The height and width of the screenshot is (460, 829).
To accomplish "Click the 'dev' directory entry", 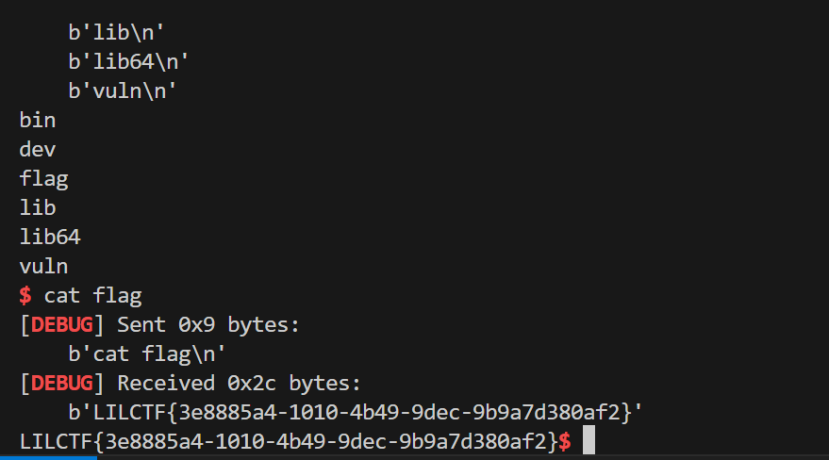I will 38,150.
